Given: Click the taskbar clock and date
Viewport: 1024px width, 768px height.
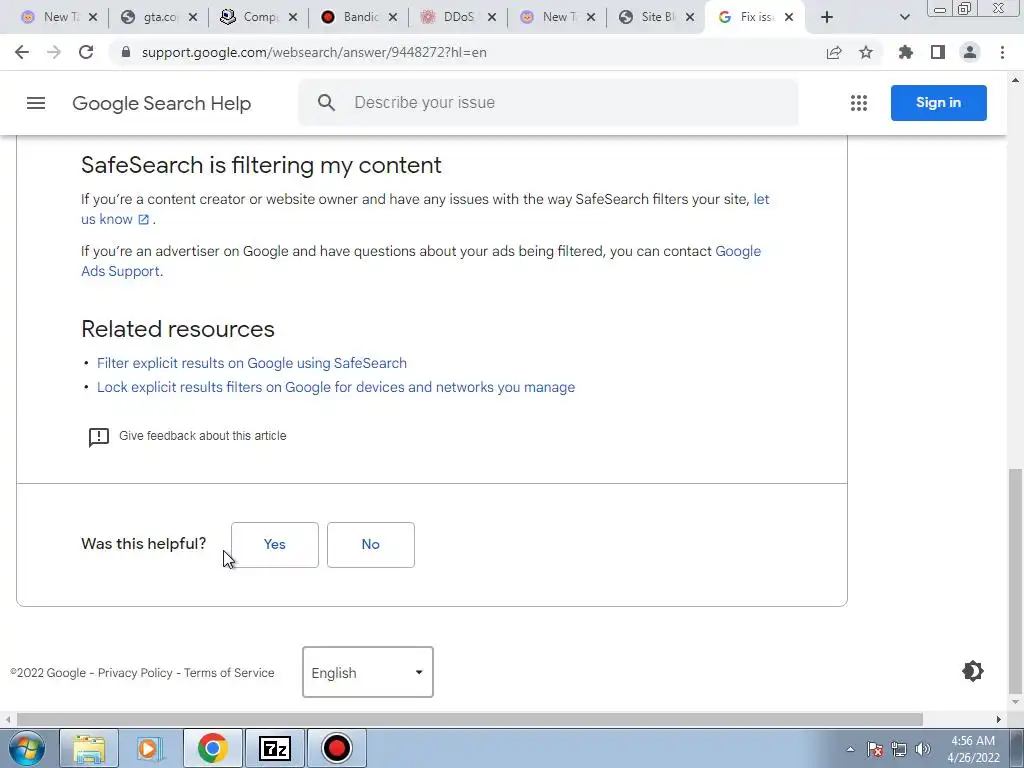Looking at the screenshot, I should (973, 749).
